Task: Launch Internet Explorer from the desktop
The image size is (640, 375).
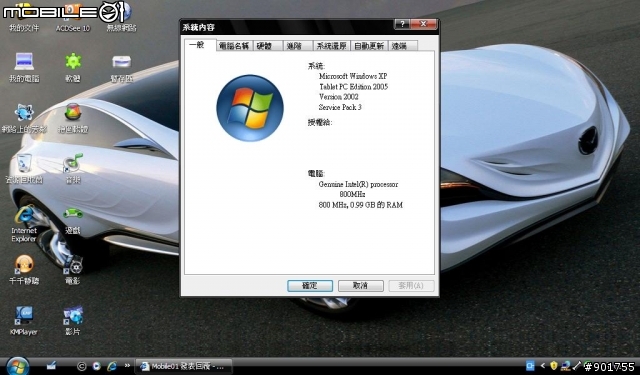Action: coord(24,224)
